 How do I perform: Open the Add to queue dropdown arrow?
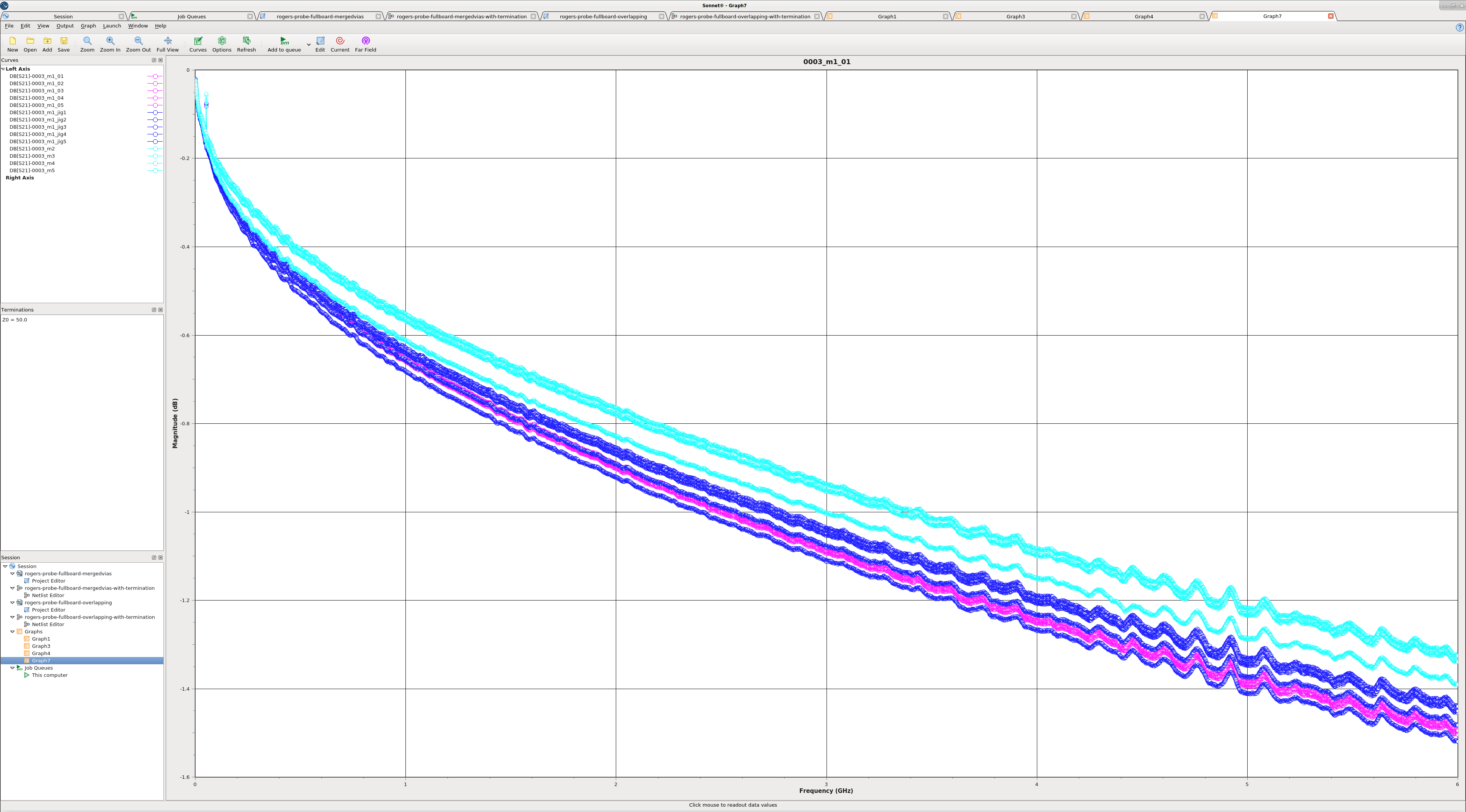point(308,44)
